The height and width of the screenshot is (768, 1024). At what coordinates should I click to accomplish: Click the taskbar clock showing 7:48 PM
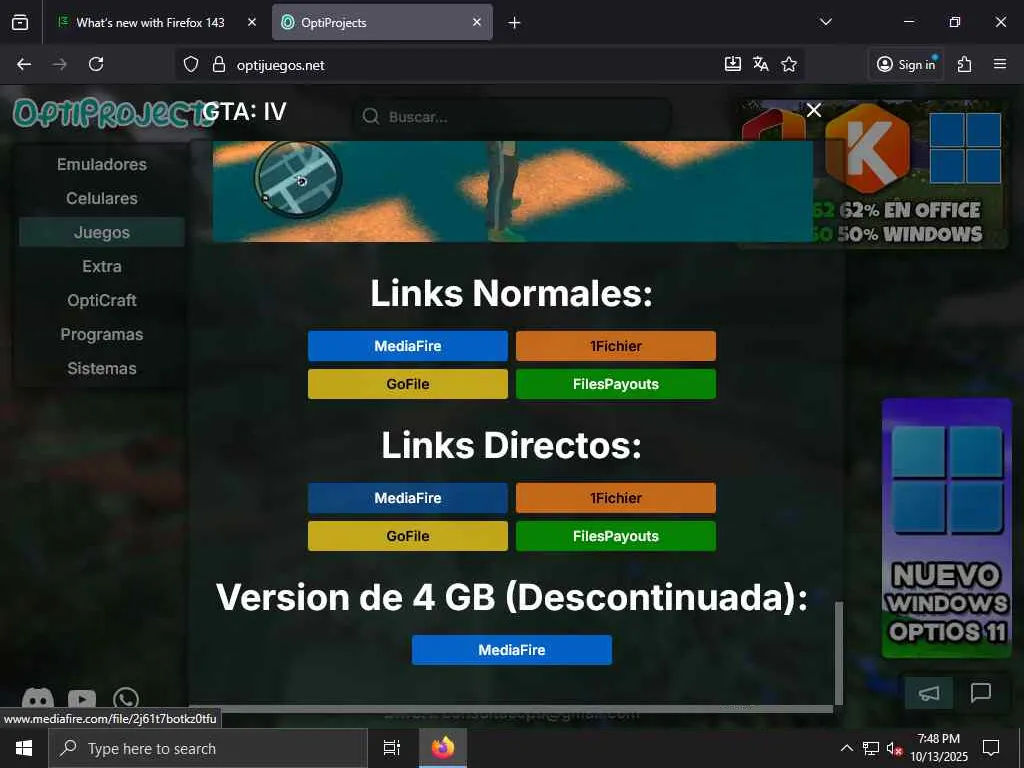click(939, 748)
